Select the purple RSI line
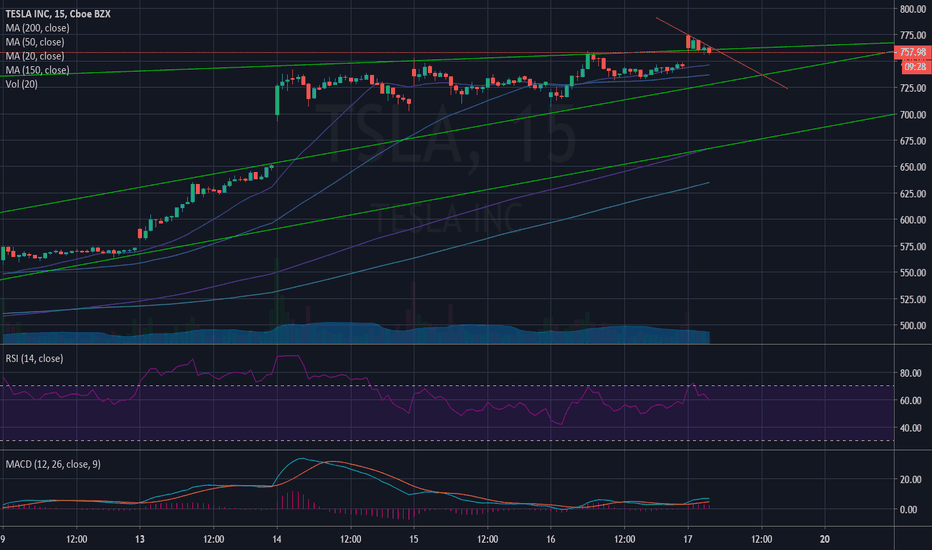The width and height of the screenshot is (932, 550). coord(357,389)
